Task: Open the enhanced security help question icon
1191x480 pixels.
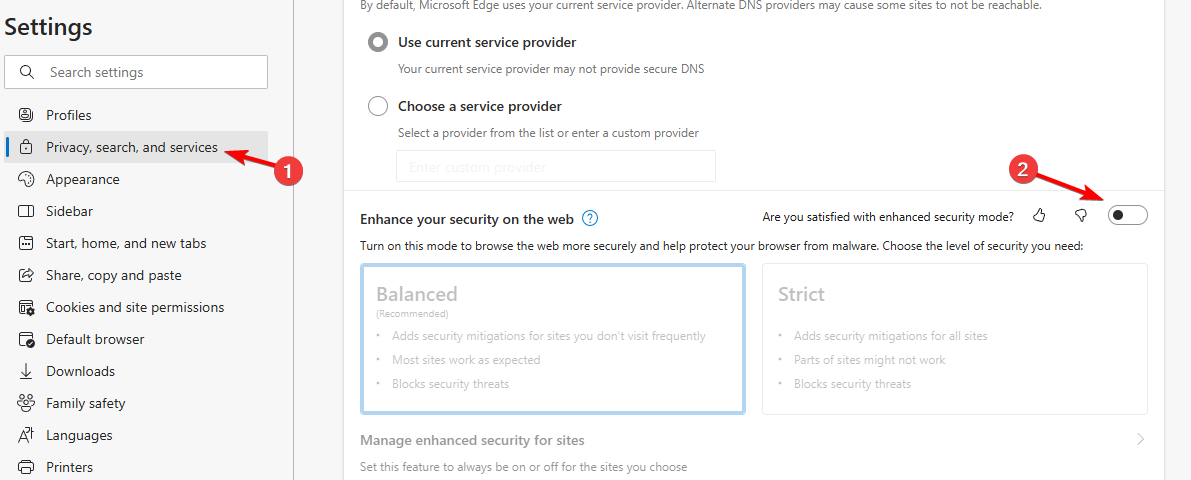Action: coord(590,219)
